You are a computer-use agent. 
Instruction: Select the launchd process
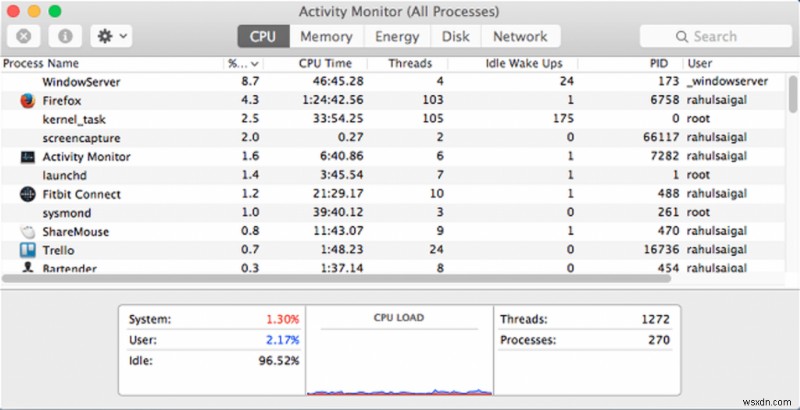[64, 175]
